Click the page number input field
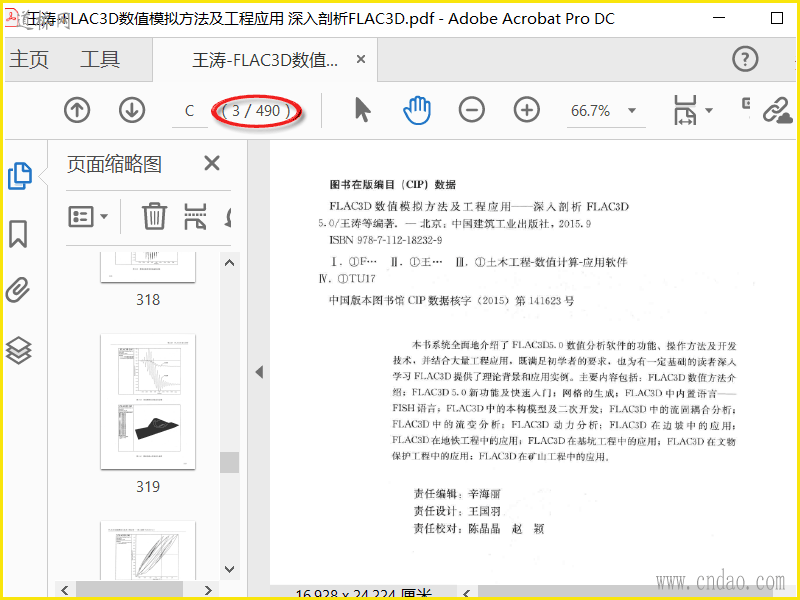Screen dimensions: 800x600 pos(189,111)
